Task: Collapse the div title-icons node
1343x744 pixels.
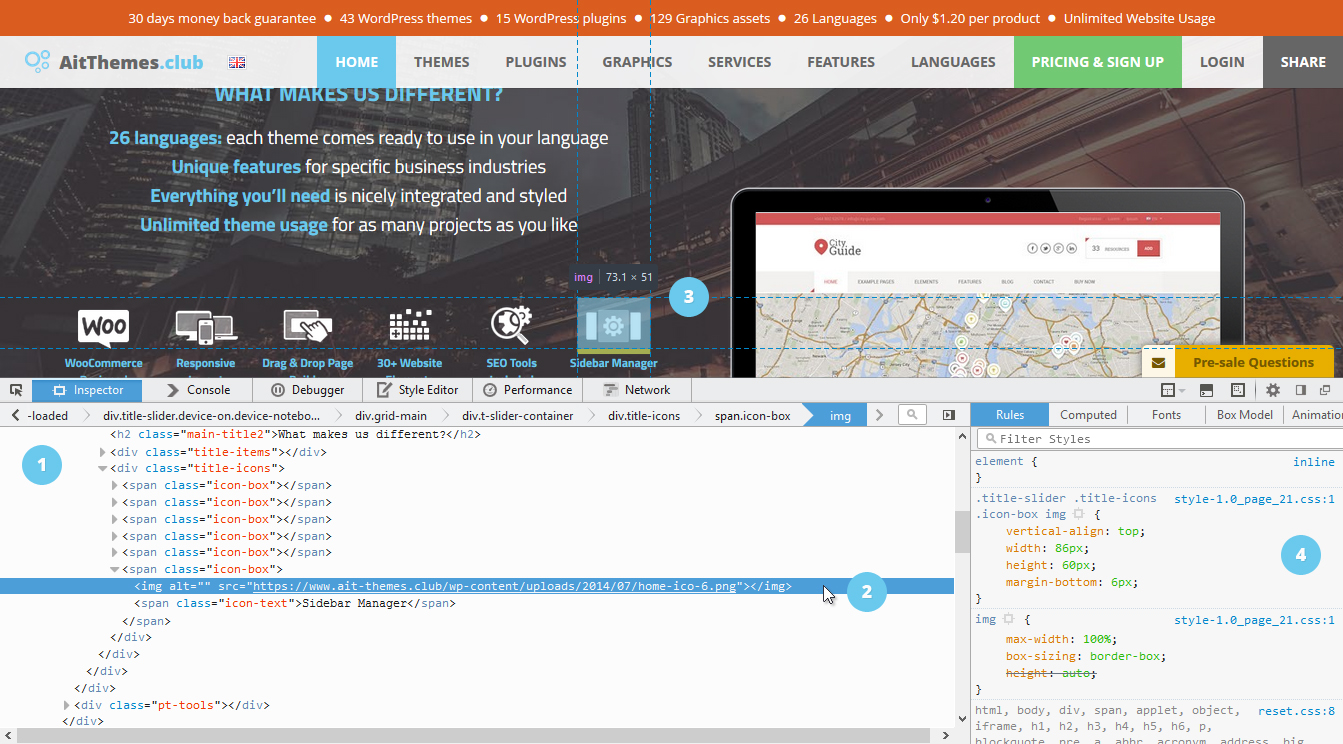Action: pyautogui.click(x=102, y=468)
